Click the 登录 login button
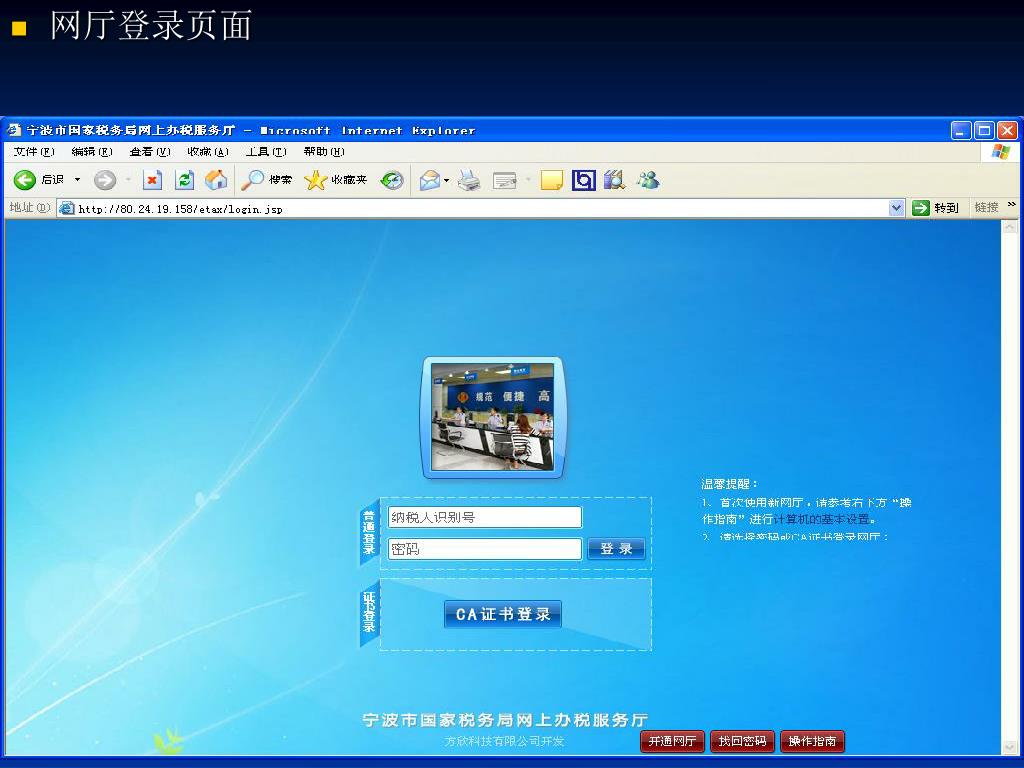The image size is (1024, 768). pos(616,549)
